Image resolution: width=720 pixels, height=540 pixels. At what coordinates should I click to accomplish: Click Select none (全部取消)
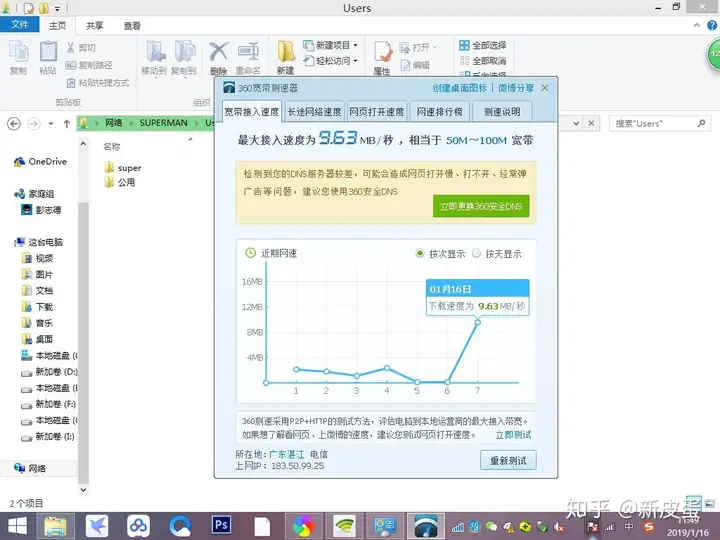[483, 61]
